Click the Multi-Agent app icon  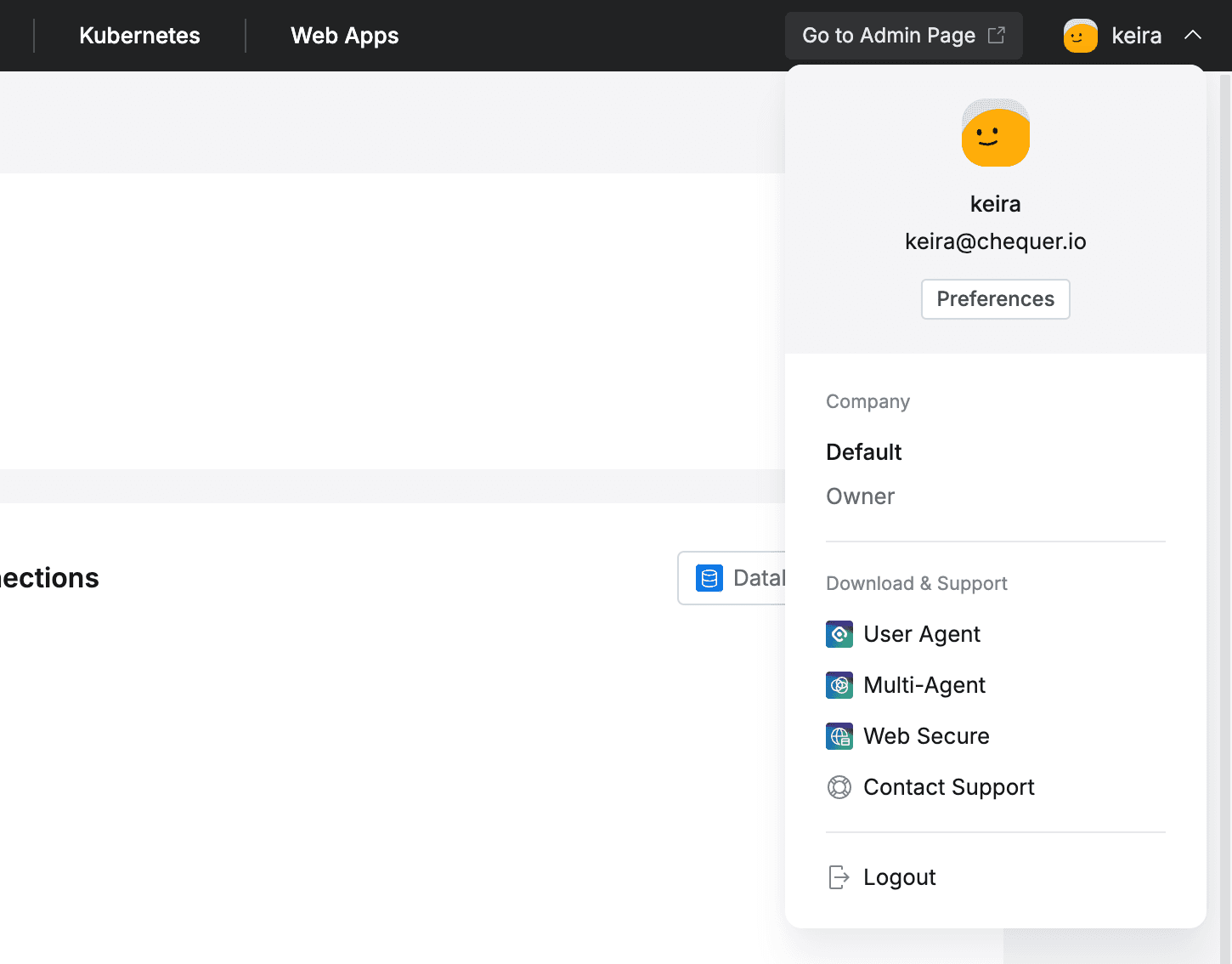point(839,684)
